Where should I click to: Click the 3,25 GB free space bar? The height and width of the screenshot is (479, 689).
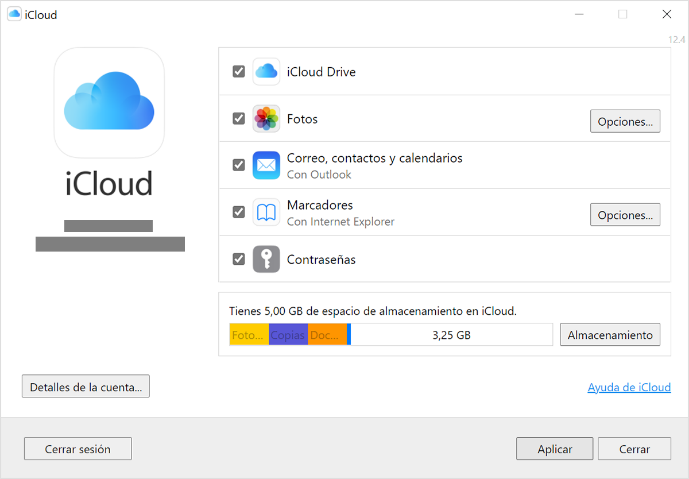click(451, 335)
